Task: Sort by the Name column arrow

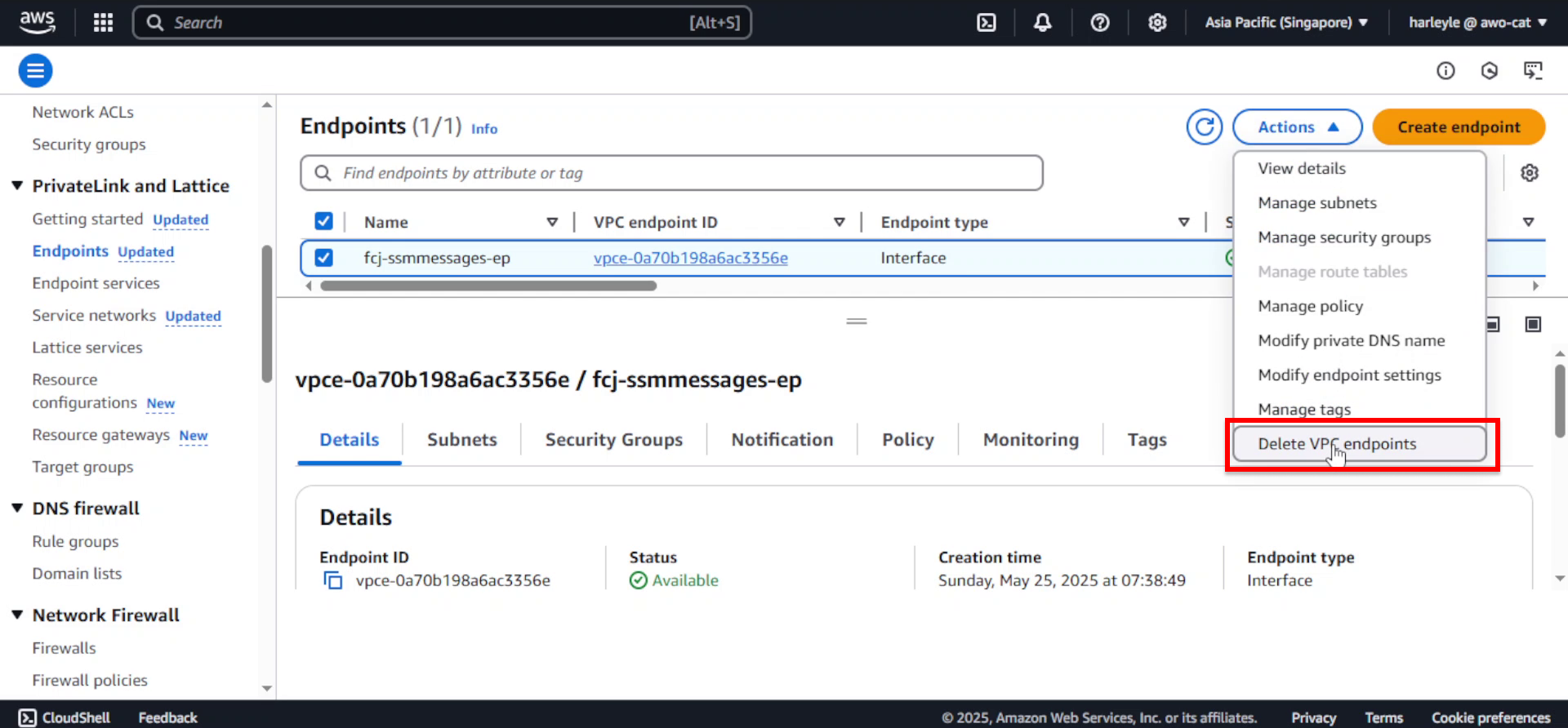Action: (552, 222)
